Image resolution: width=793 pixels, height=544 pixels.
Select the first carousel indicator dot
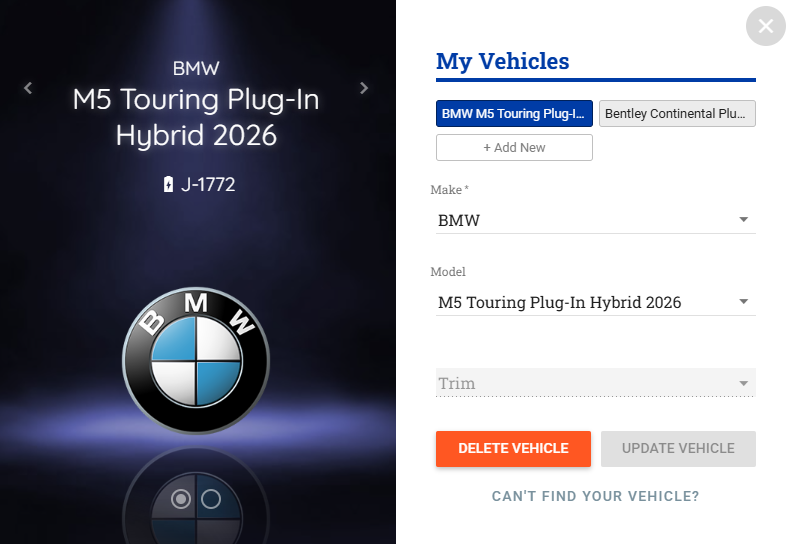click(181, 498)
